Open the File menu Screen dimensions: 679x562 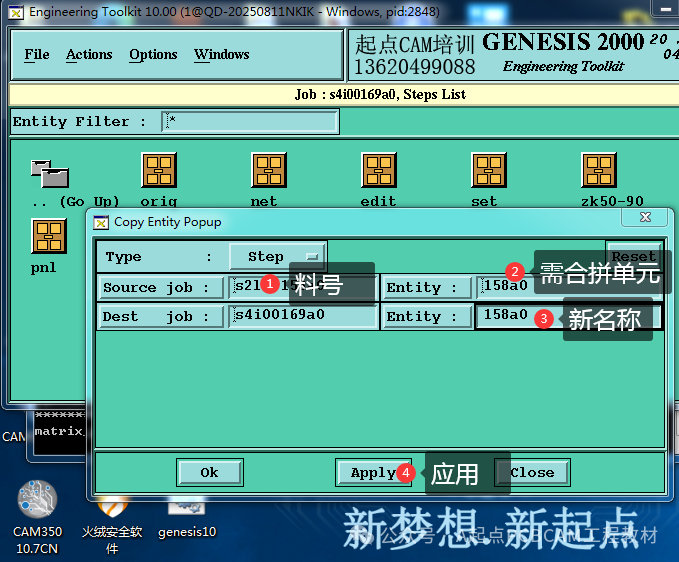37,55
